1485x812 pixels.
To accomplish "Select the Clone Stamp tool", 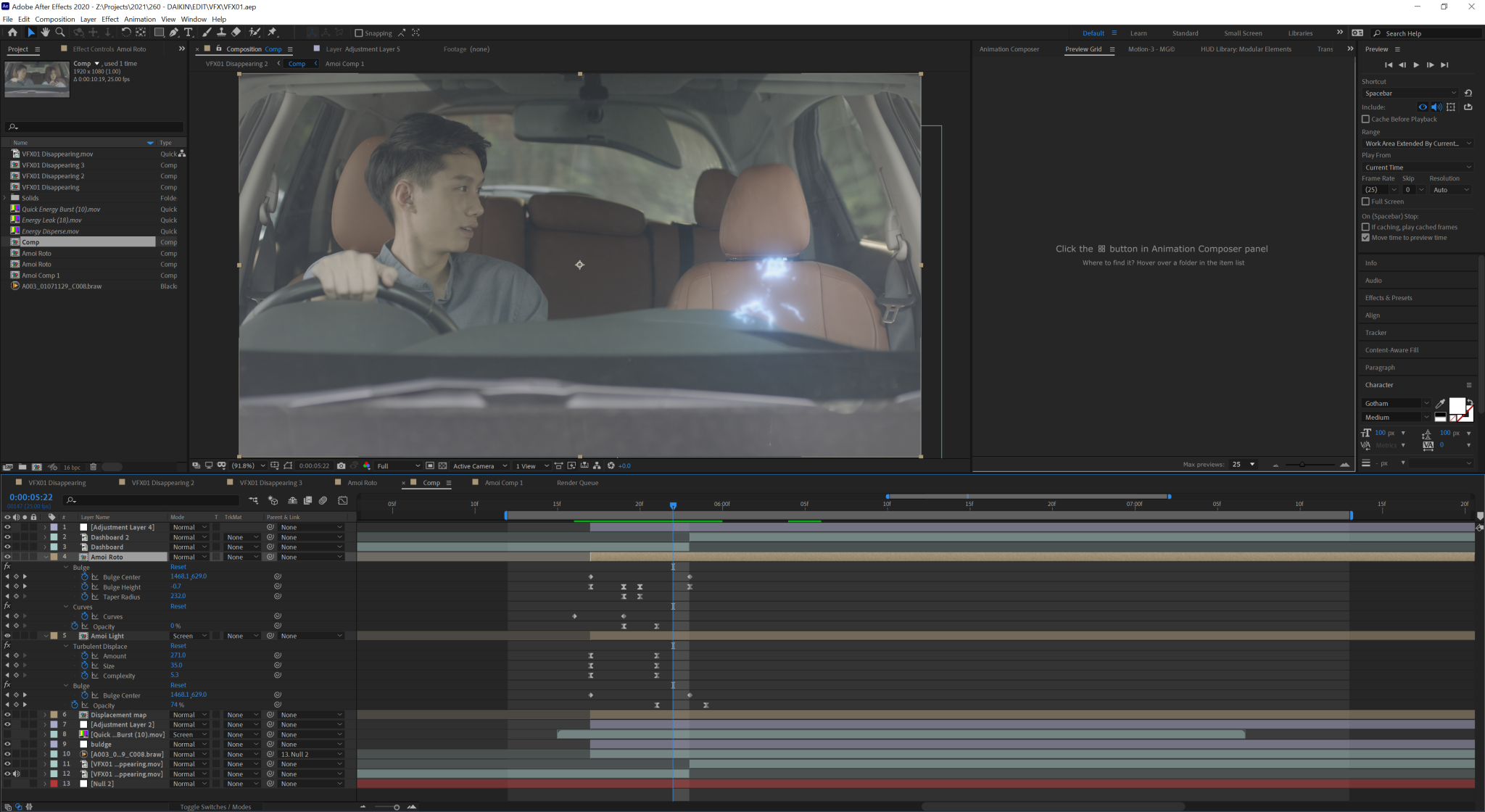I will pos(221,33).
